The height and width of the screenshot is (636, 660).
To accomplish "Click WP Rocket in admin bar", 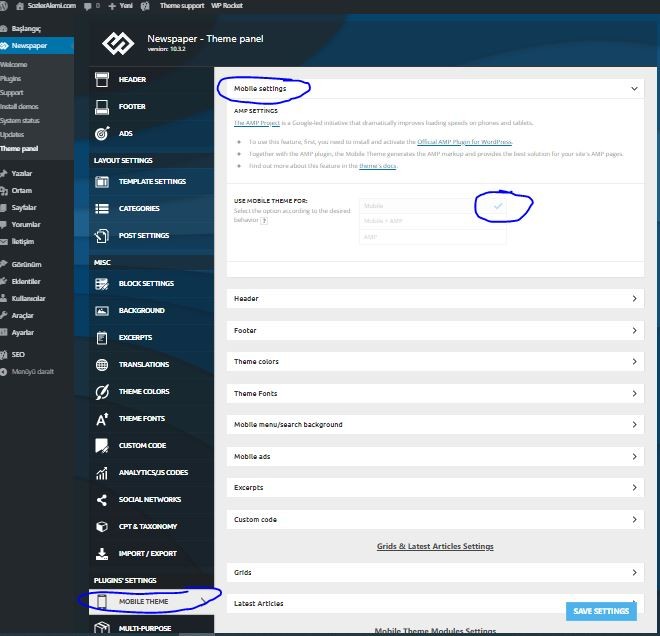I will click(x=227, y=6).
